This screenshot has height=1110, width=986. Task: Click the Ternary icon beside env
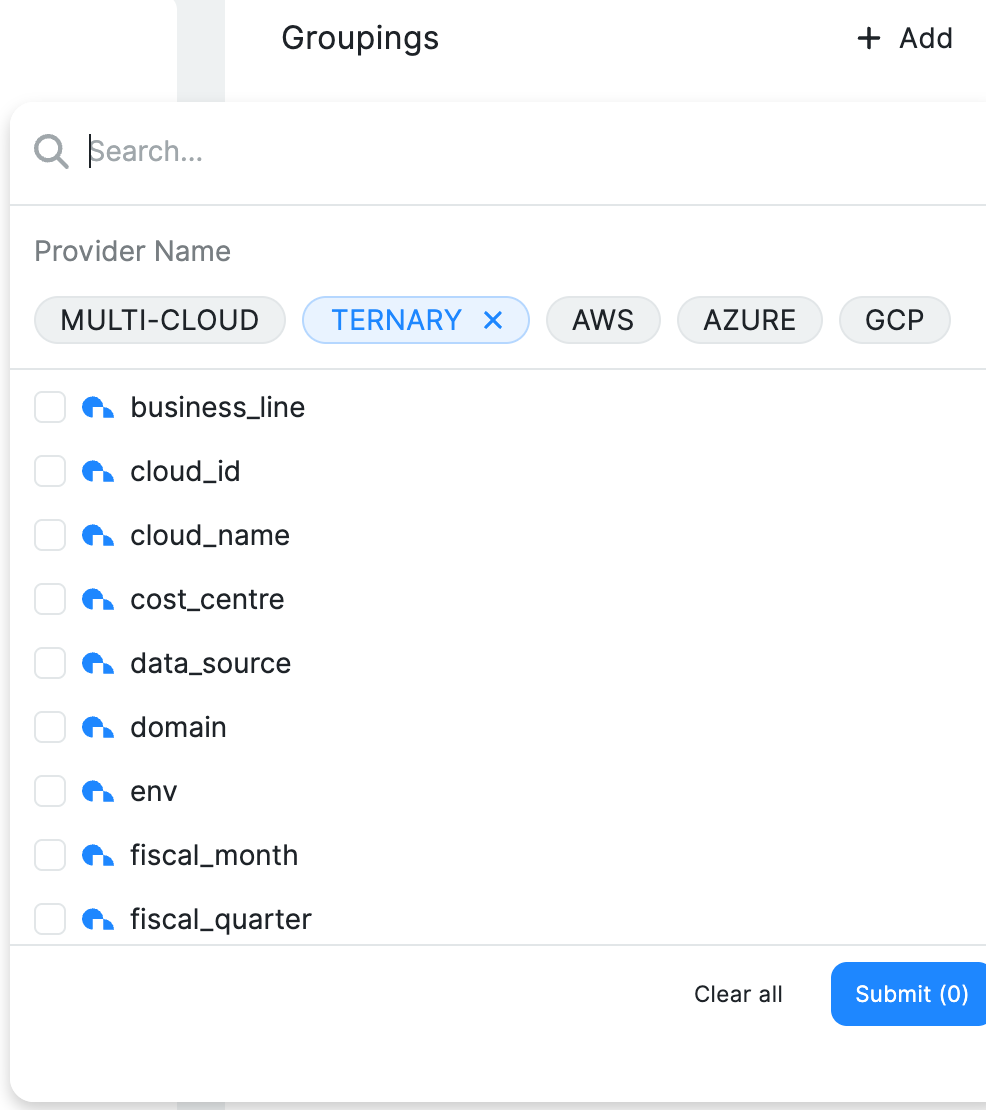[x=98, y=791]
